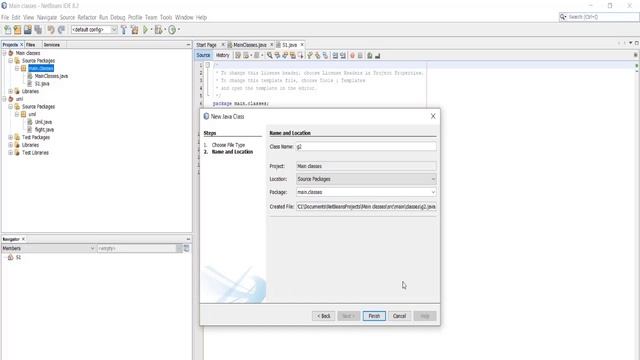Click the Shift Line Left icon

[x=335, y=56]
